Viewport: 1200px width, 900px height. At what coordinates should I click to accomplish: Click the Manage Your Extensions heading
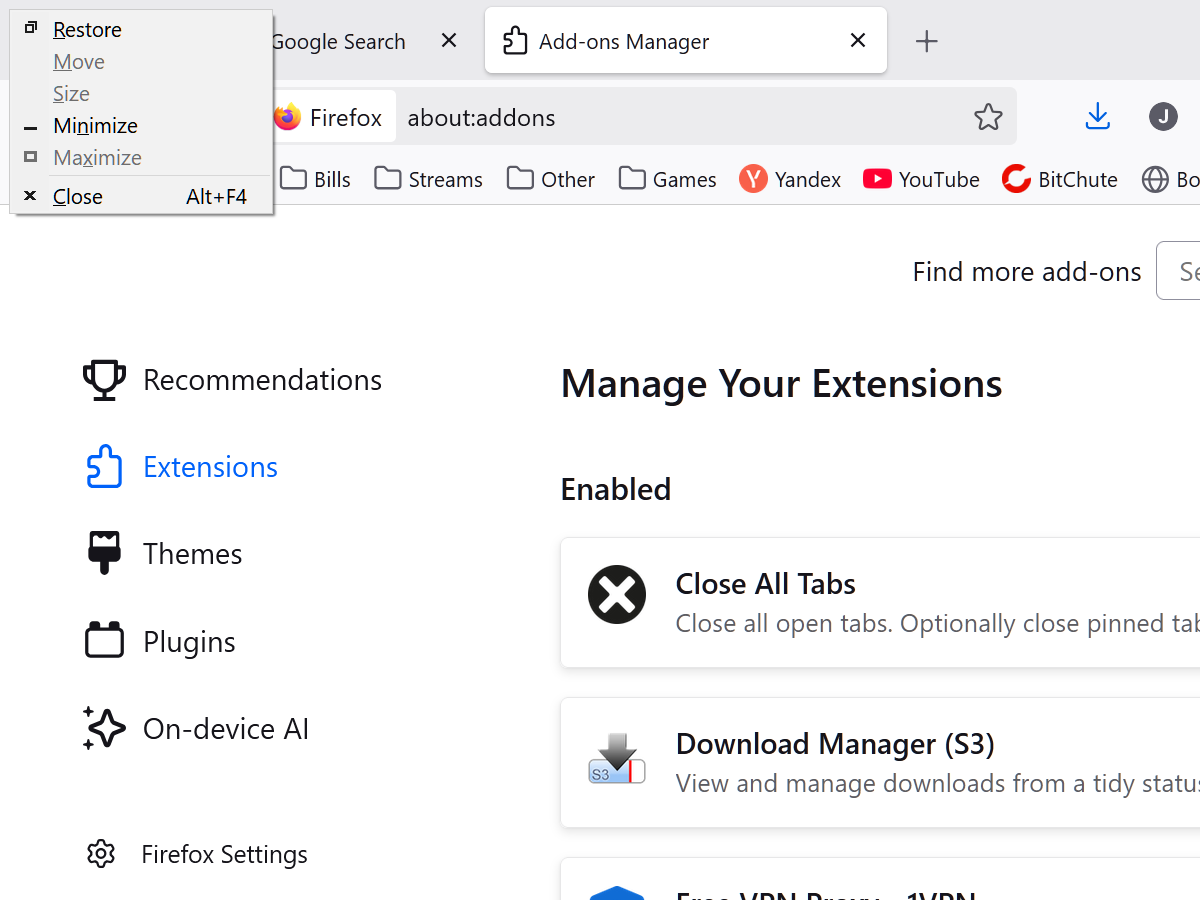click(781, 384)
